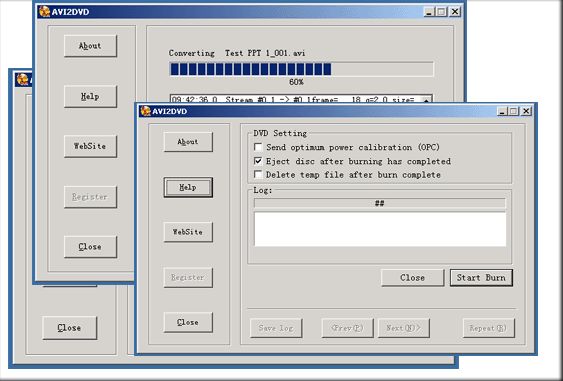This screenshot has width=563, height=381.
Task: Close the converting AVI2DVD window with X
Action: (455, 12)
